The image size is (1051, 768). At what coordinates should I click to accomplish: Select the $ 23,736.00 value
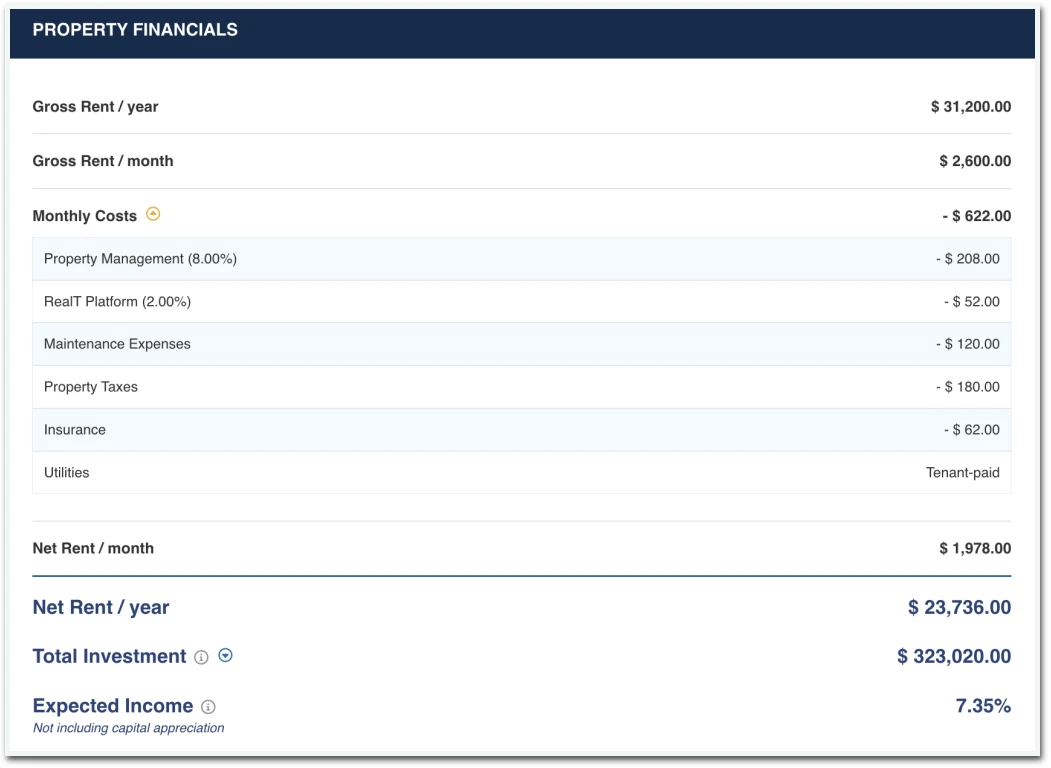pos(959,607)
